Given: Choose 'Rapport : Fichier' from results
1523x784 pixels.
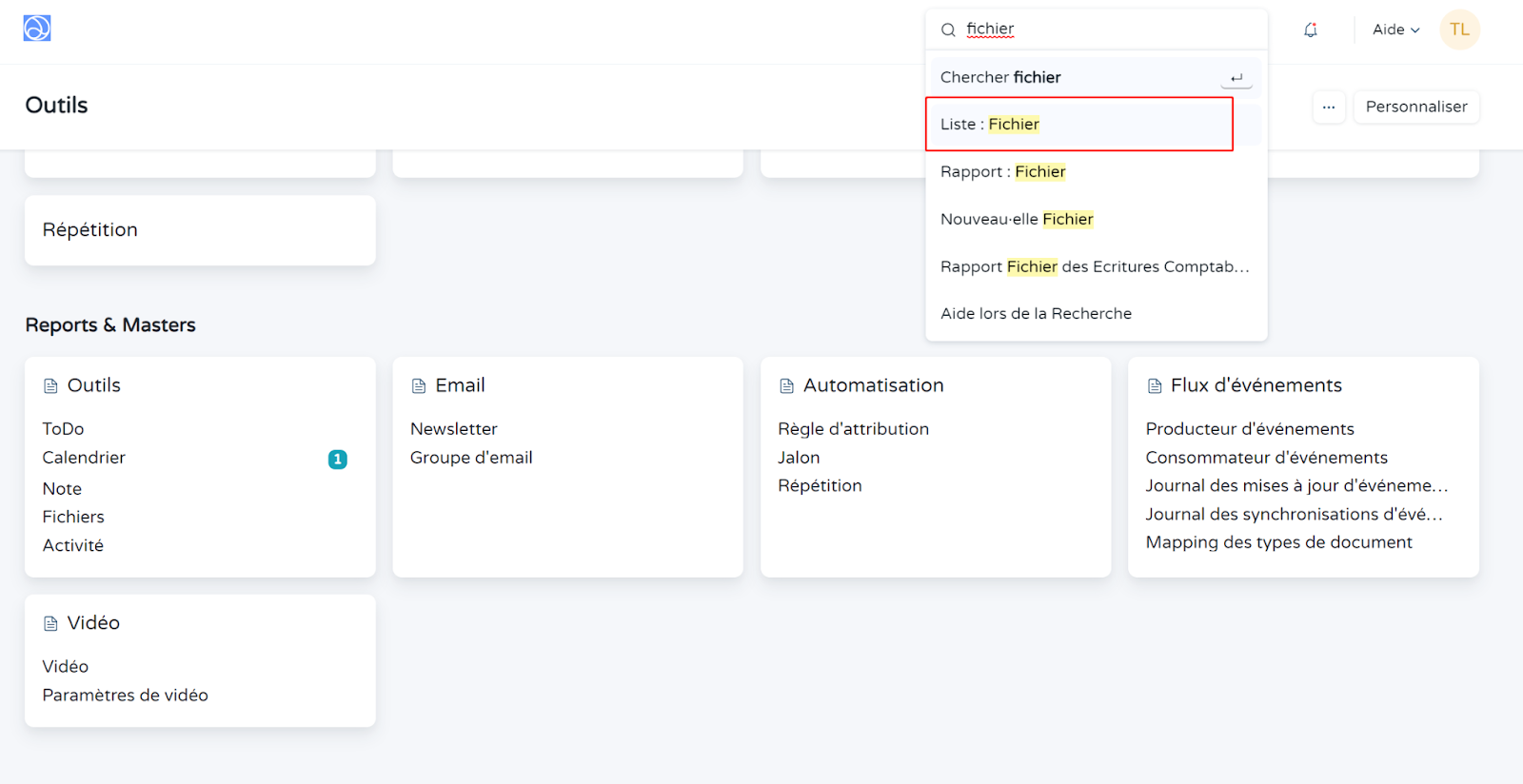Looking at the screenshot, I should coord(1002,172).
